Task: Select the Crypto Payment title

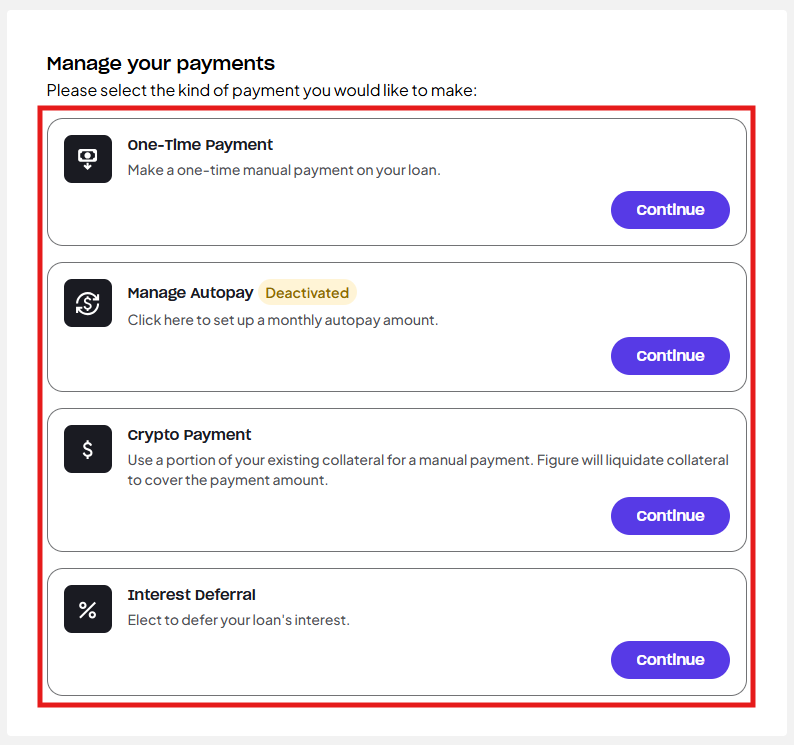Action: click(x=189, y=435)
